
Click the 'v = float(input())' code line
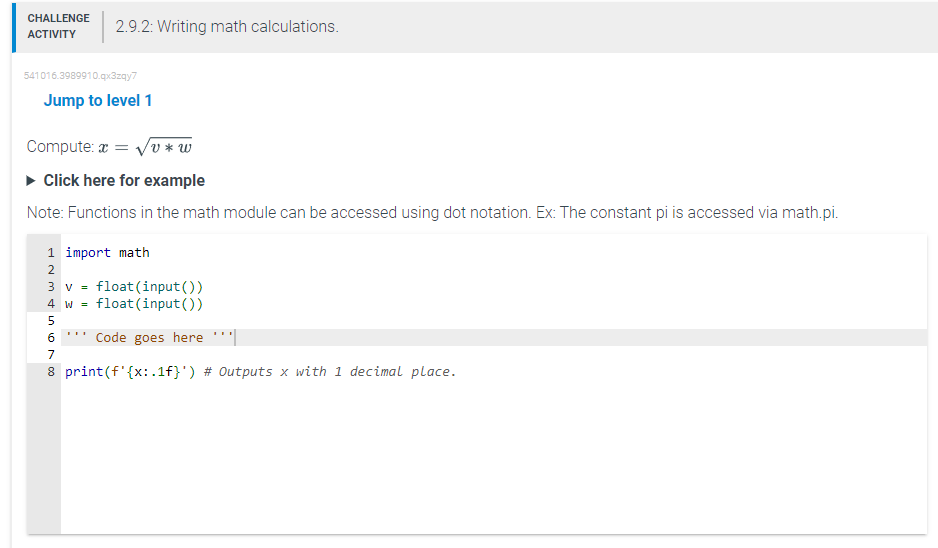(134, 287)
